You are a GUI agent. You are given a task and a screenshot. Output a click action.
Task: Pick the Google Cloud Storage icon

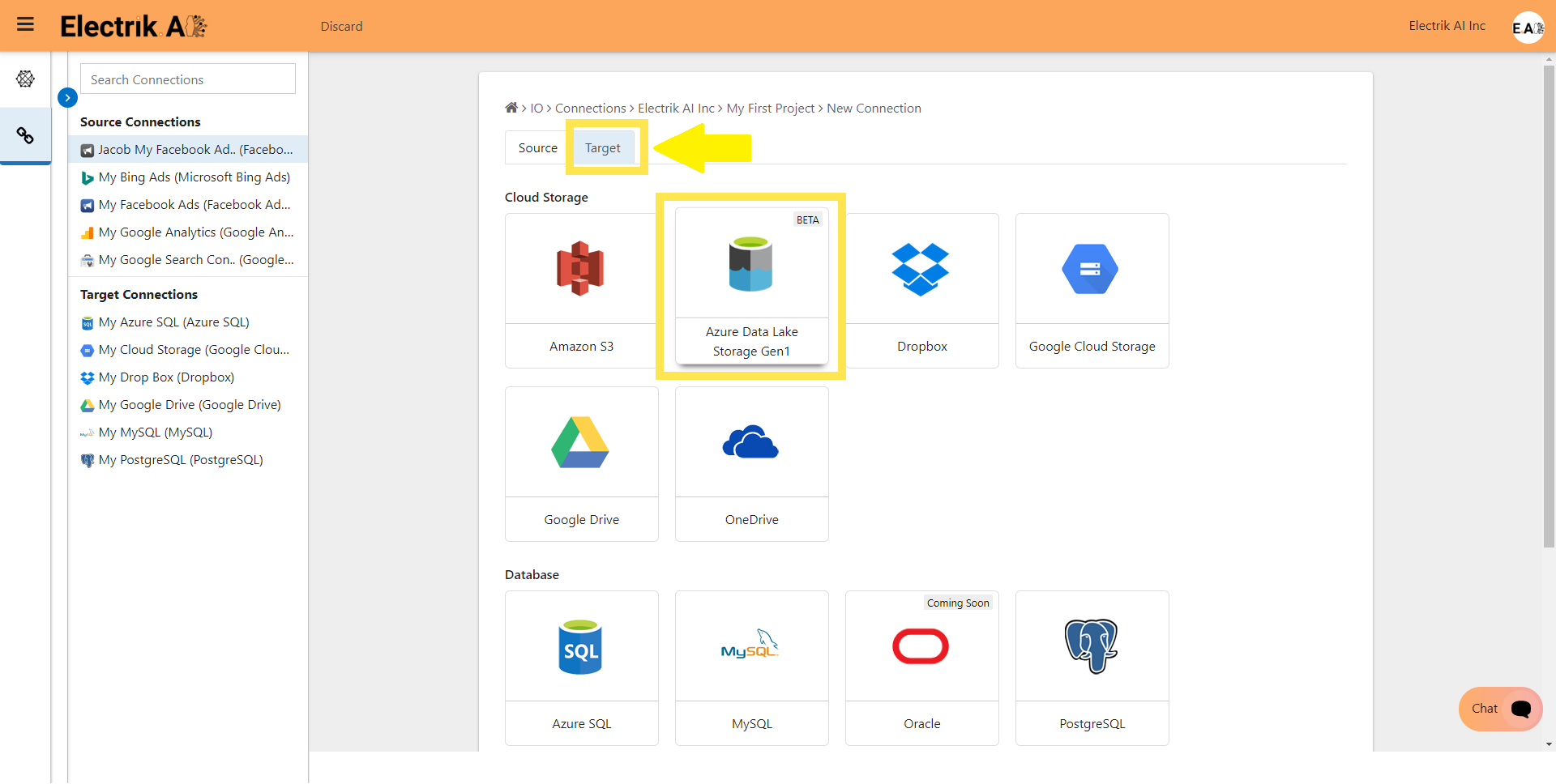click(1091, 269)
